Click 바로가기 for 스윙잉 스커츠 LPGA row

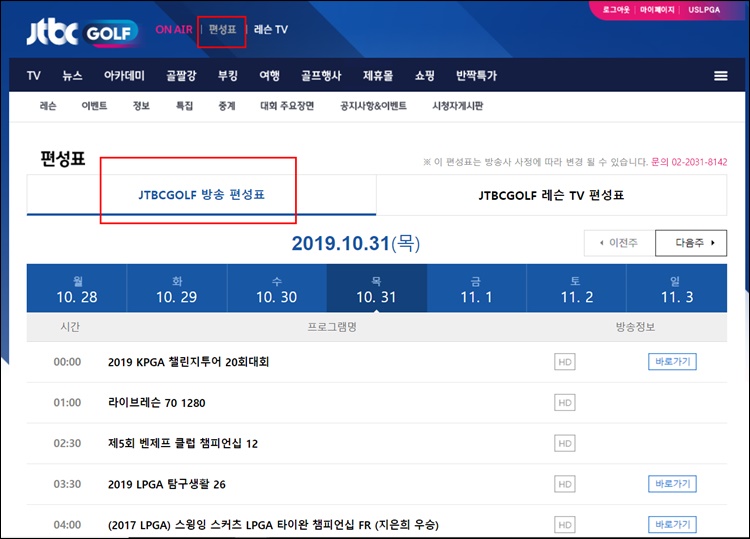pos(673,524)
